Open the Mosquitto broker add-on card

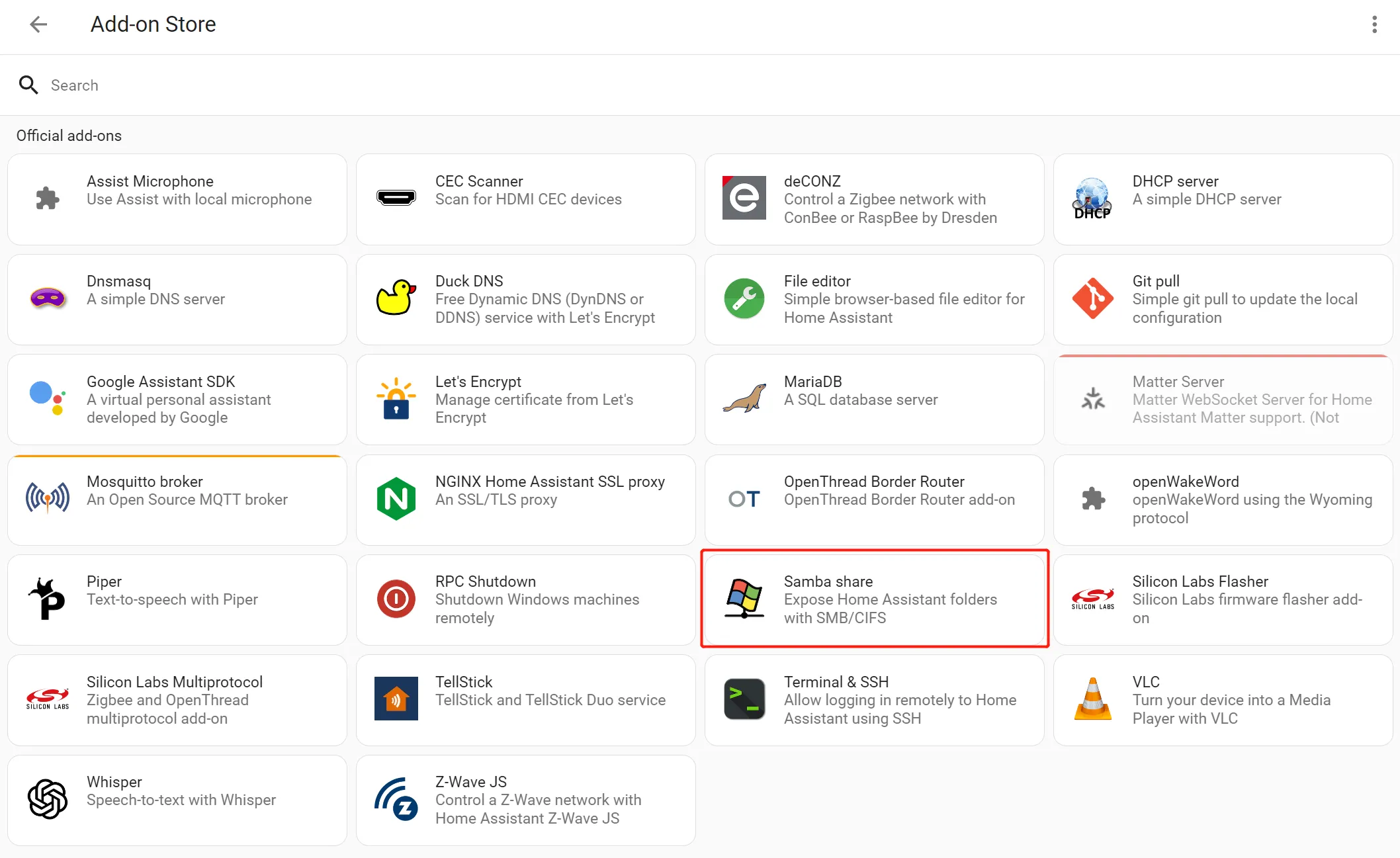177,500
